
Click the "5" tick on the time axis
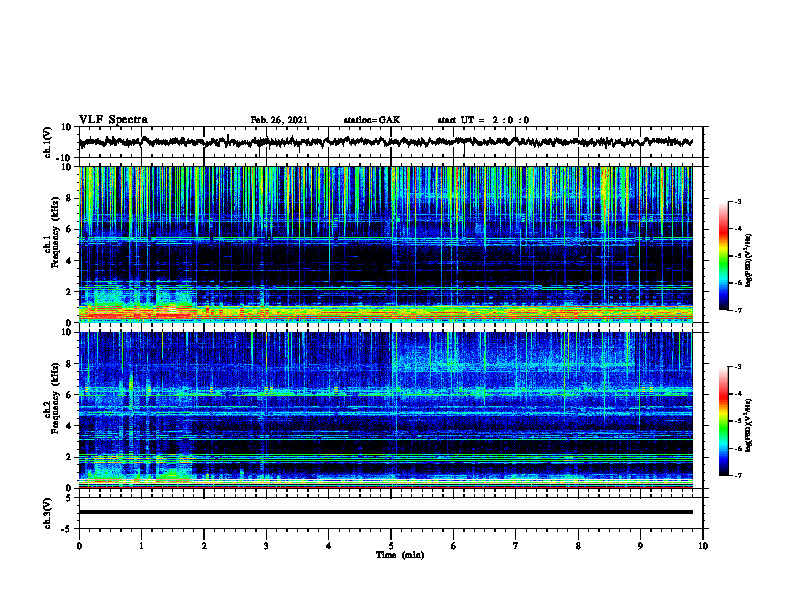391,546
